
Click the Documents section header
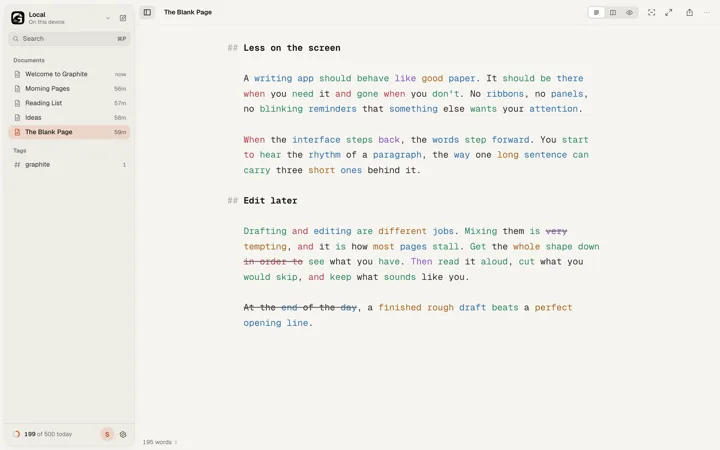click(x=29, y=60)
